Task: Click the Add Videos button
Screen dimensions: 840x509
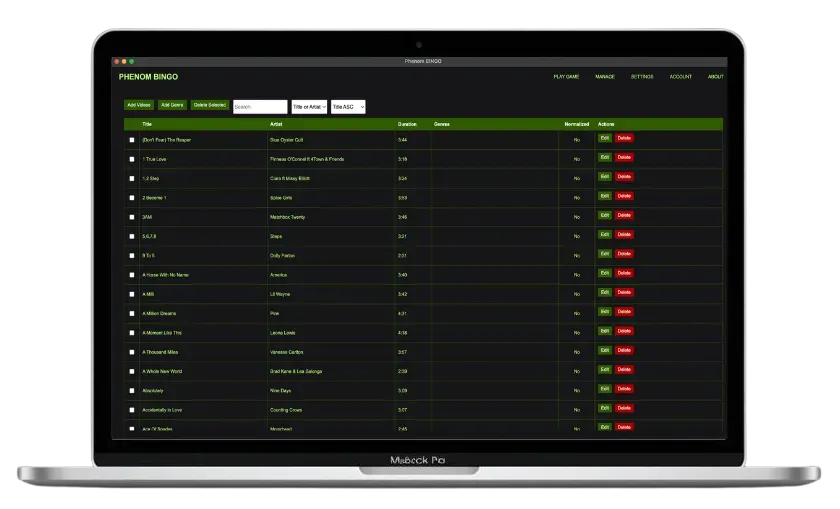Action: coord(139,105)
